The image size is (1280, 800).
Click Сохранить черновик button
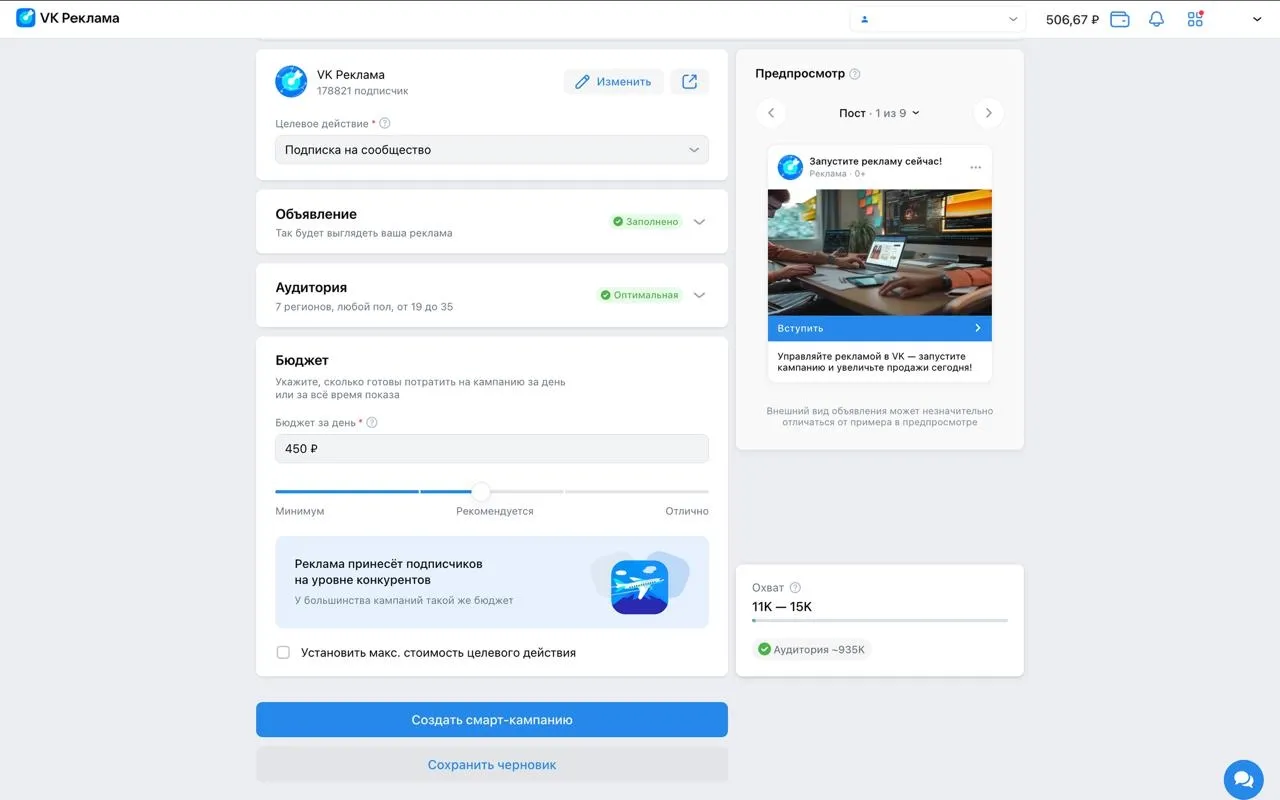(492, 765)
